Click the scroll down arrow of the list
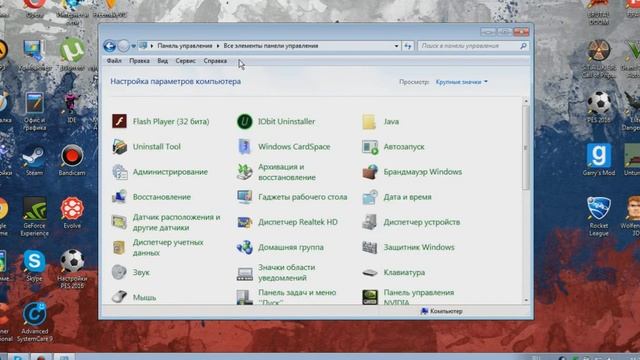 click(x=526, y=300)
